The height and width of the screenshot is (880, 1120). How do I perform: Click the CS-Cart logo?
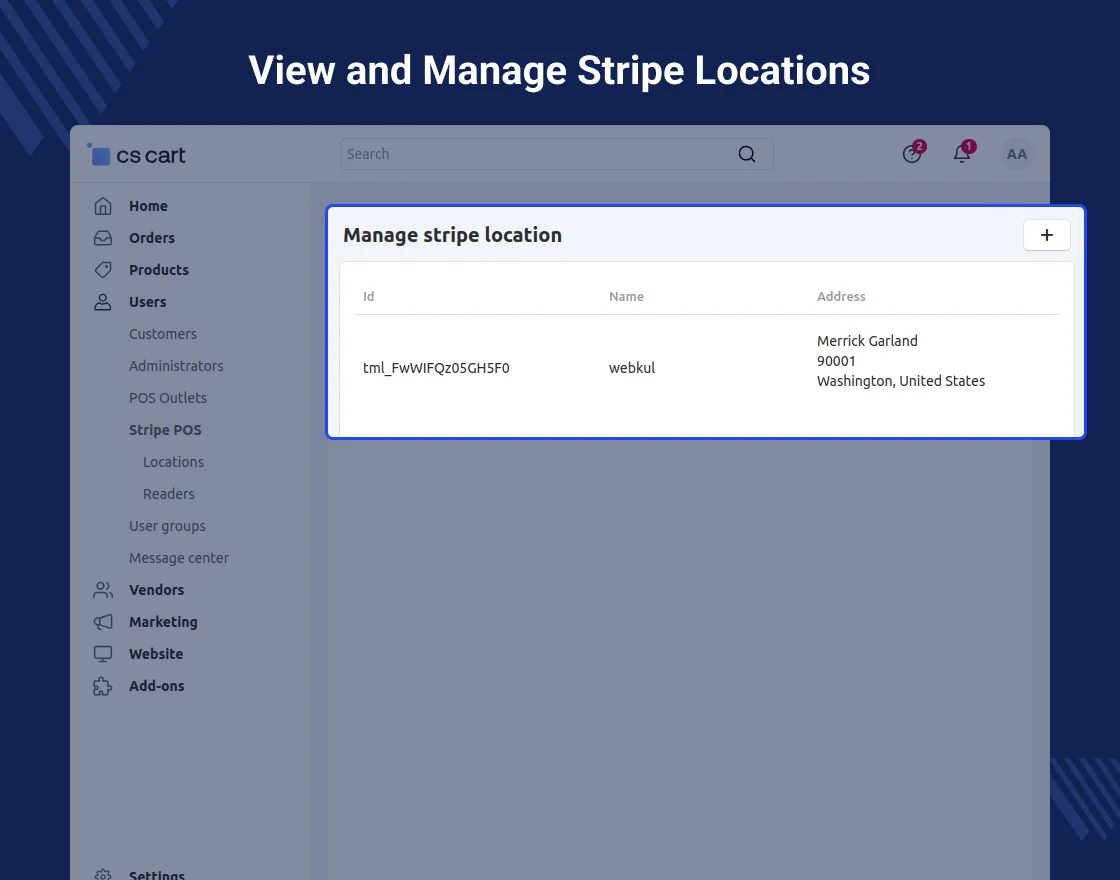[x=136, y=155]
